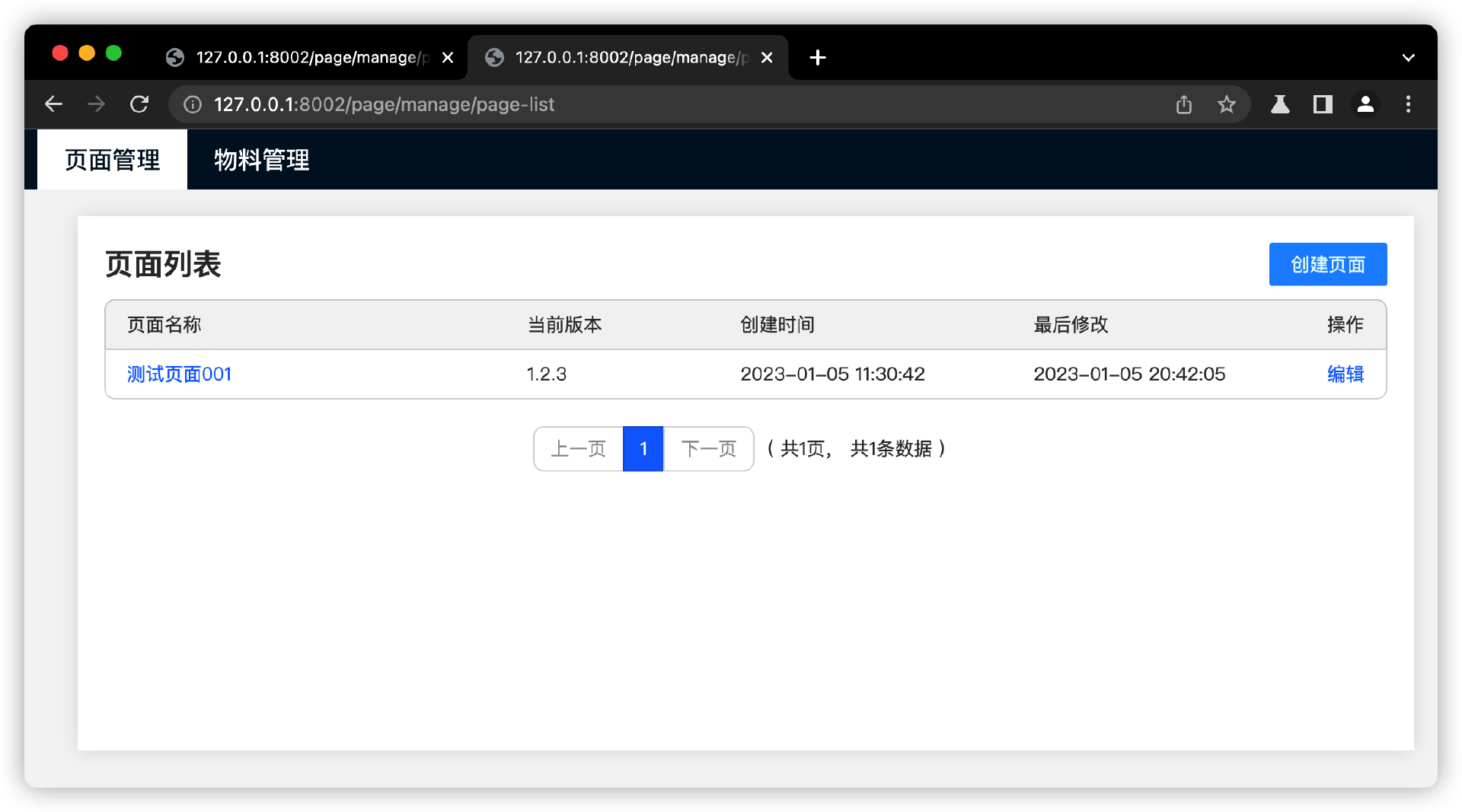Click the browser forward arrow
Viewport: 1462px width, 812px height.
pyautogui.click(x=96, y=104)
